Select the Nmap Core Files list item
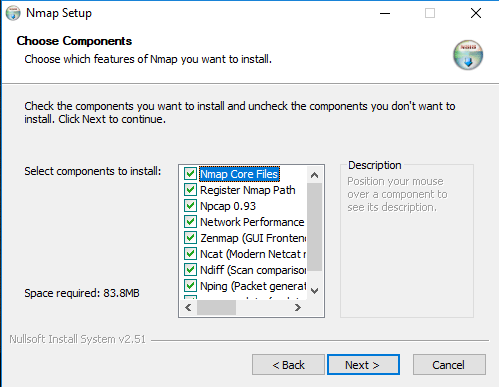The width and height of the screenshot is (499, 387). tap(239, 174)
